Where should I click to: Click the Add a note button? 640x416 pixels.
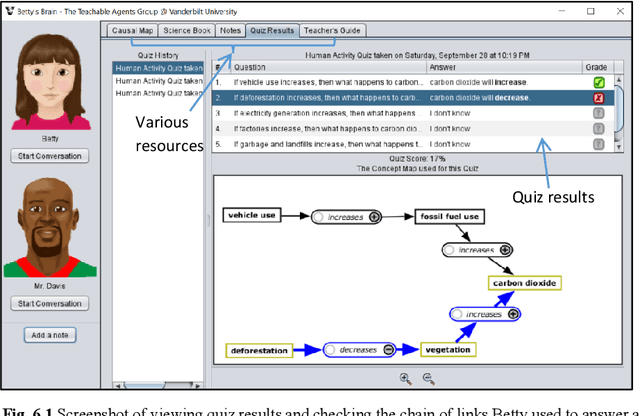click(50, 335)
